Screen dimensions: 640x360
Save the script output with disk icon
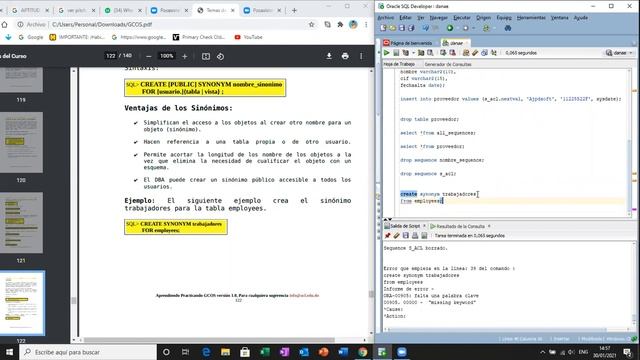coord(406,236)
